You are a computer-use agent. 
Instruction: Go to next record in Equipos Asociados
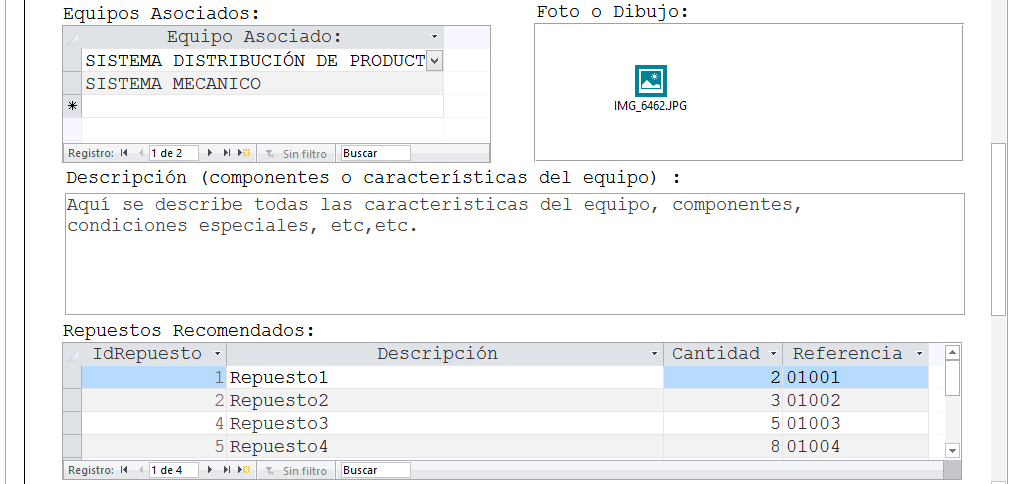coord(210,153)
